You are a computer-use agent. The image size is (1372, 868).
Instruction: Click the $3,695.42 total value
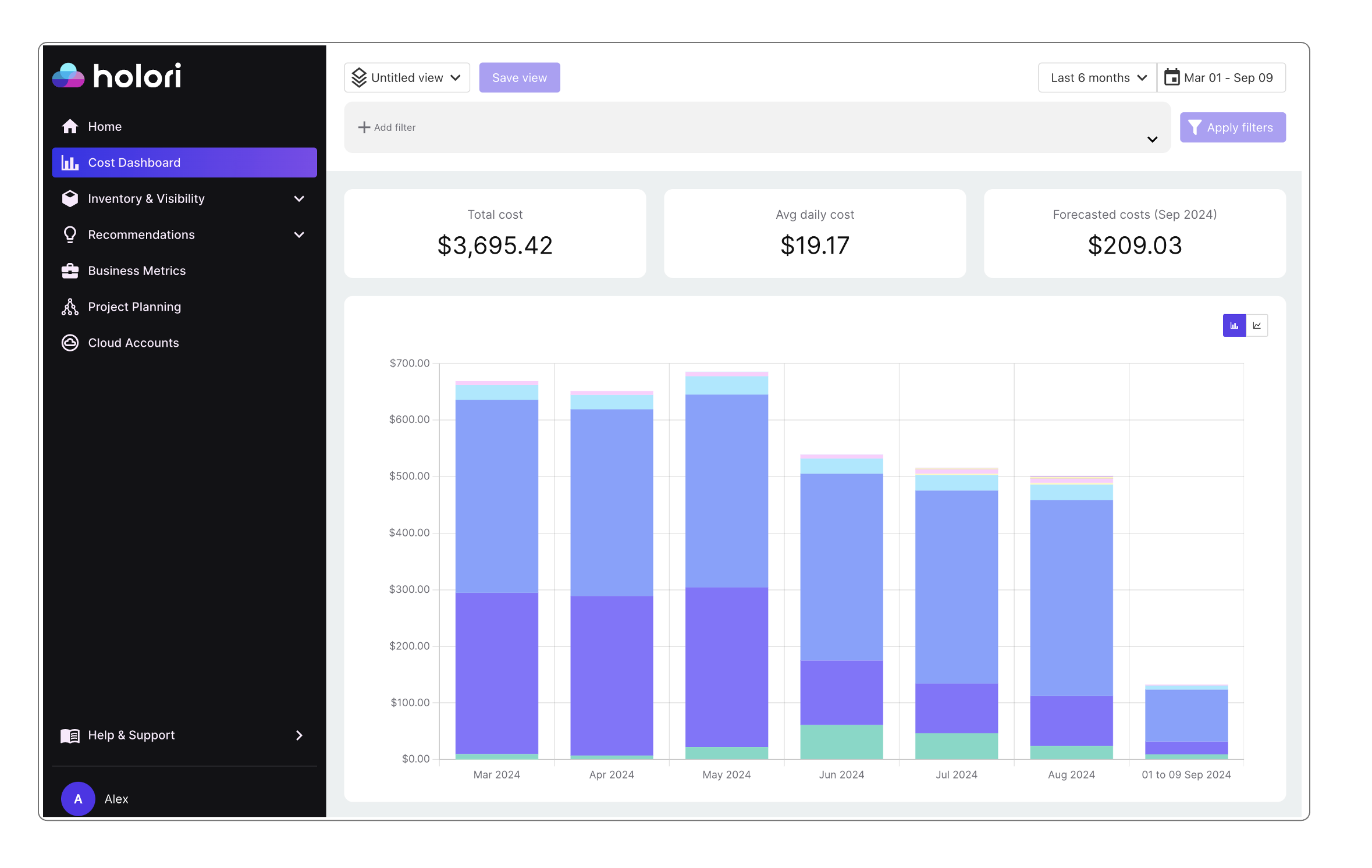495,246
